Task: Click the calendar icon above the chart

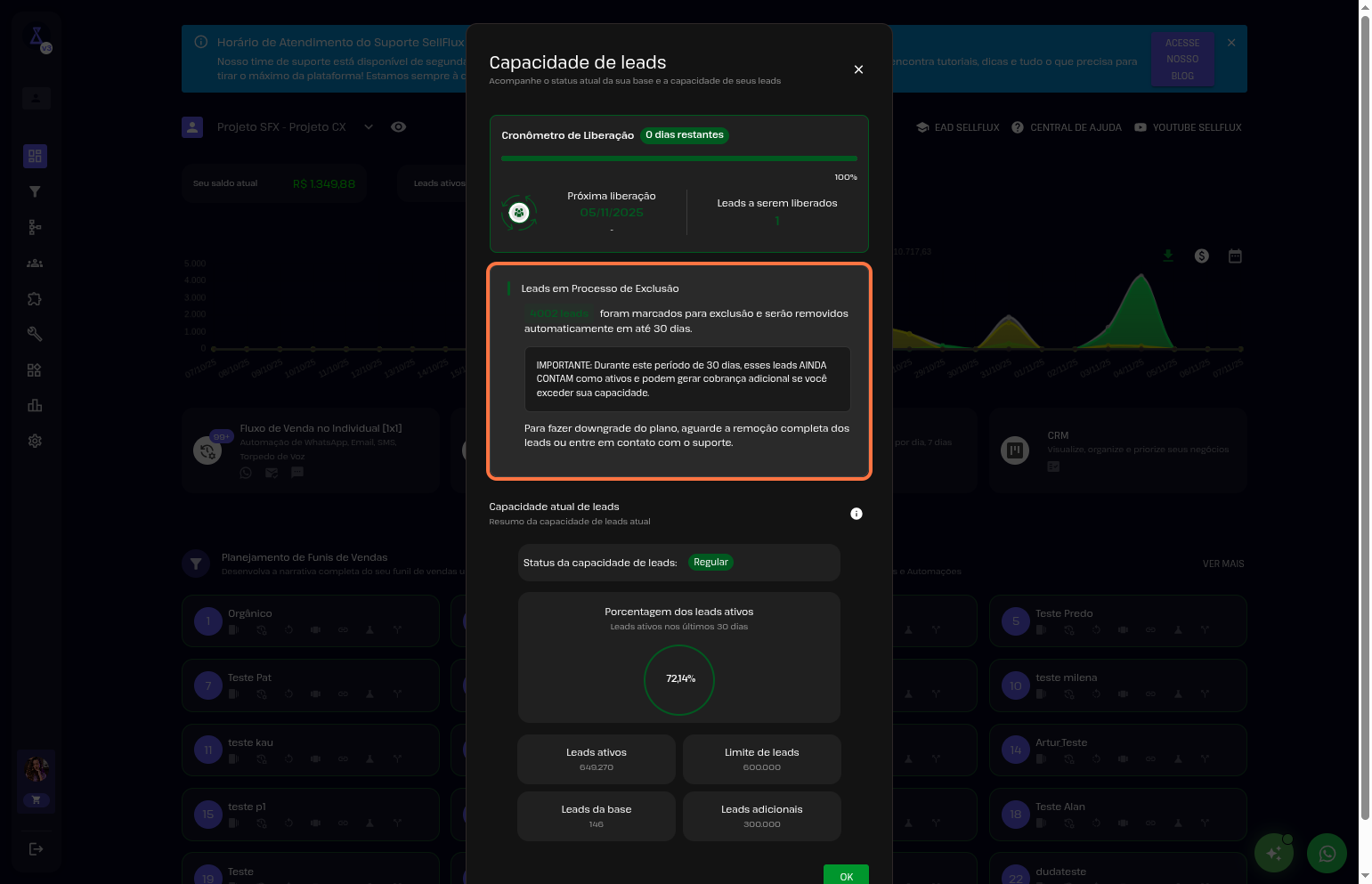Action: click(x=1235, y=256)
